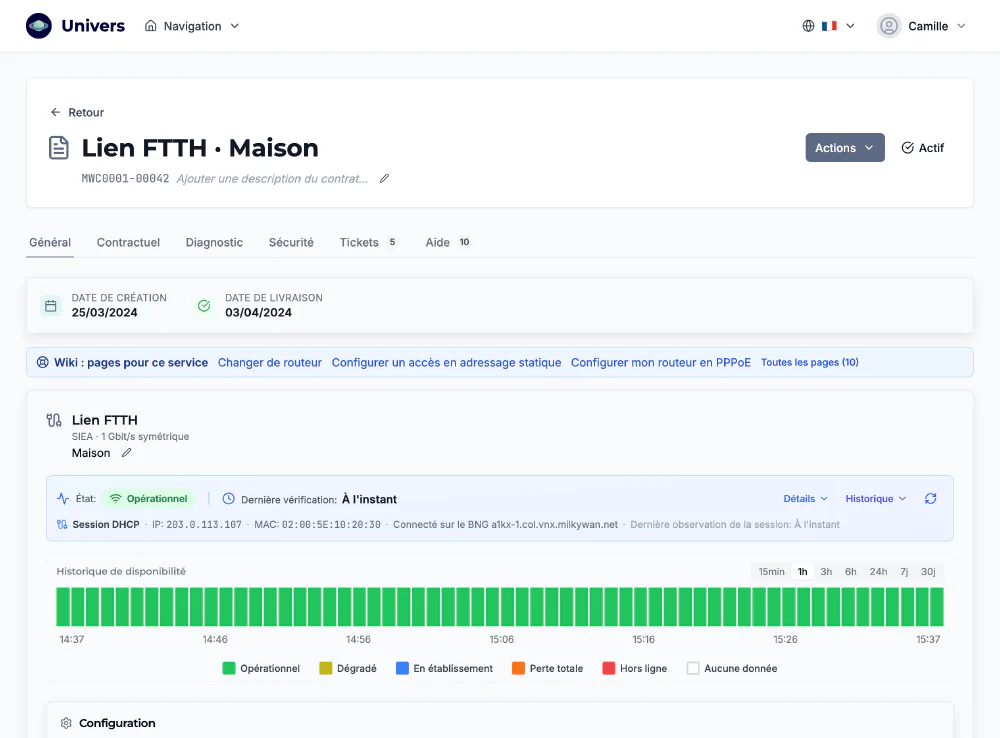The image size is (1000, 738).
Task: Click the empty Aucune donnée legend swatch
Action: [x=693, y=668]
